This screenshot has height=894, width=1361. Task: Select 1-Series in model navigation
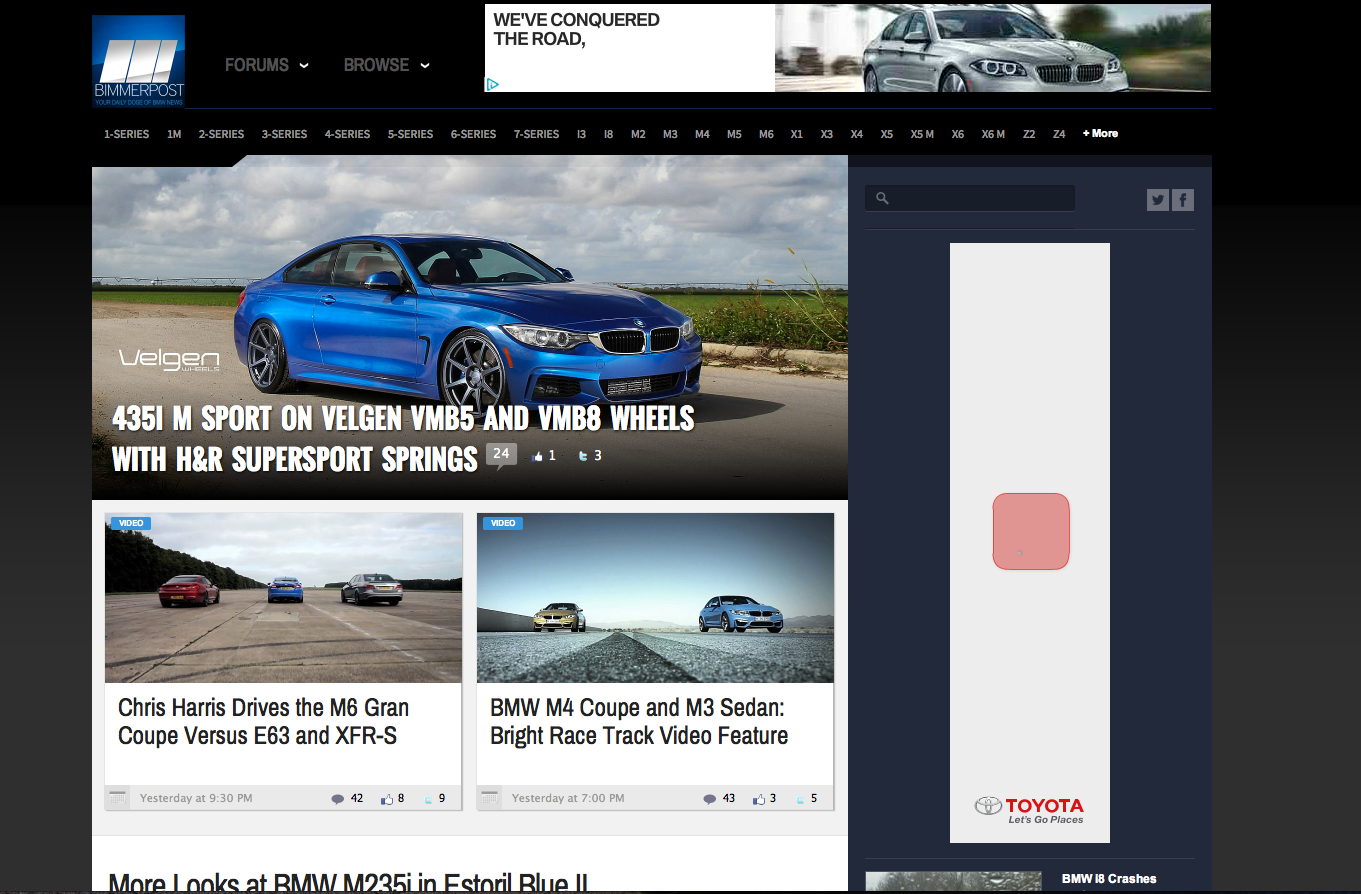[126, 134]
